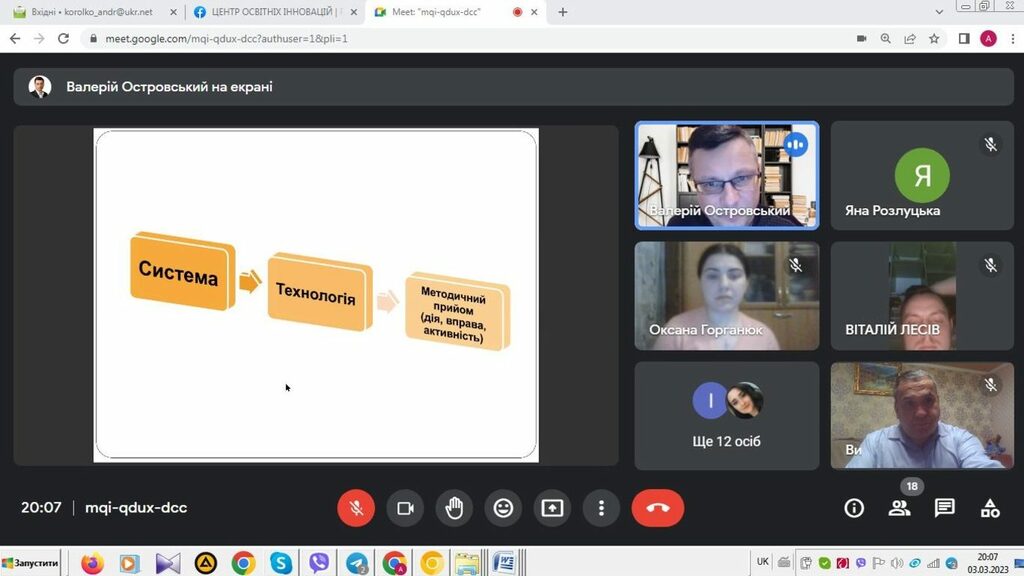
Task: Unmute the microphone in Meet
Action: click(x=355, y=508)
